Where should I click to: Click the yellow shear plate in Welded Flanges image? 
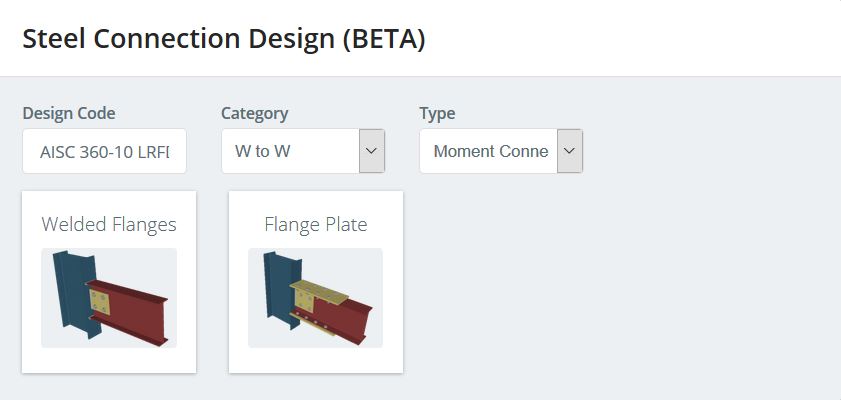pyautogui.click(x=100, y=302)
